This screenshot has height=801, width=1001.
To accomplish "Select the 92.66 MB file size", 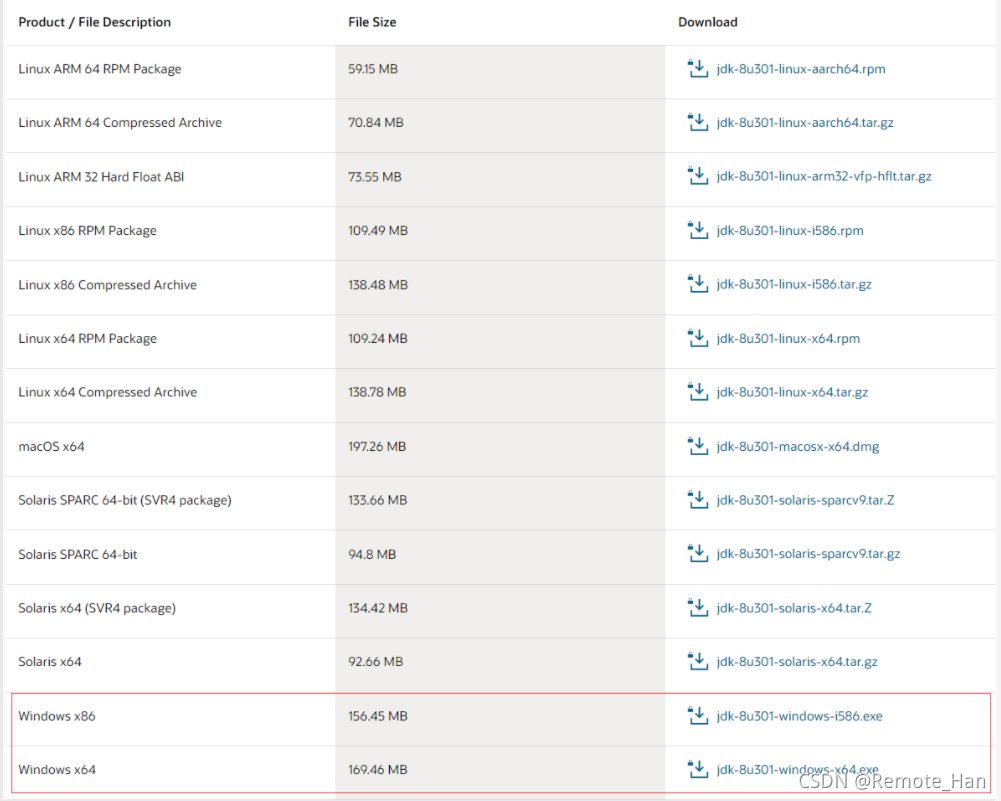I will point(375,661).
